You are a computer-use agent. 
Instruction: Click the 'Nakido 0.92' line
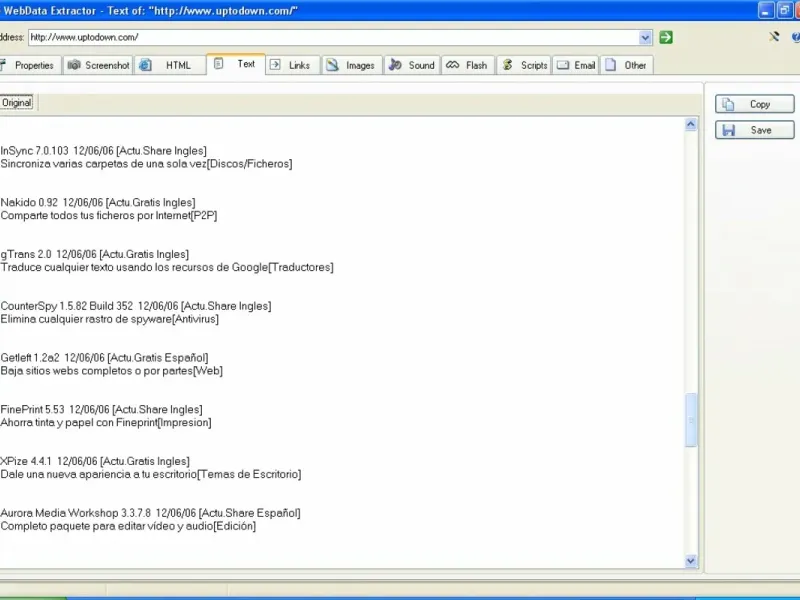point(98,203)
